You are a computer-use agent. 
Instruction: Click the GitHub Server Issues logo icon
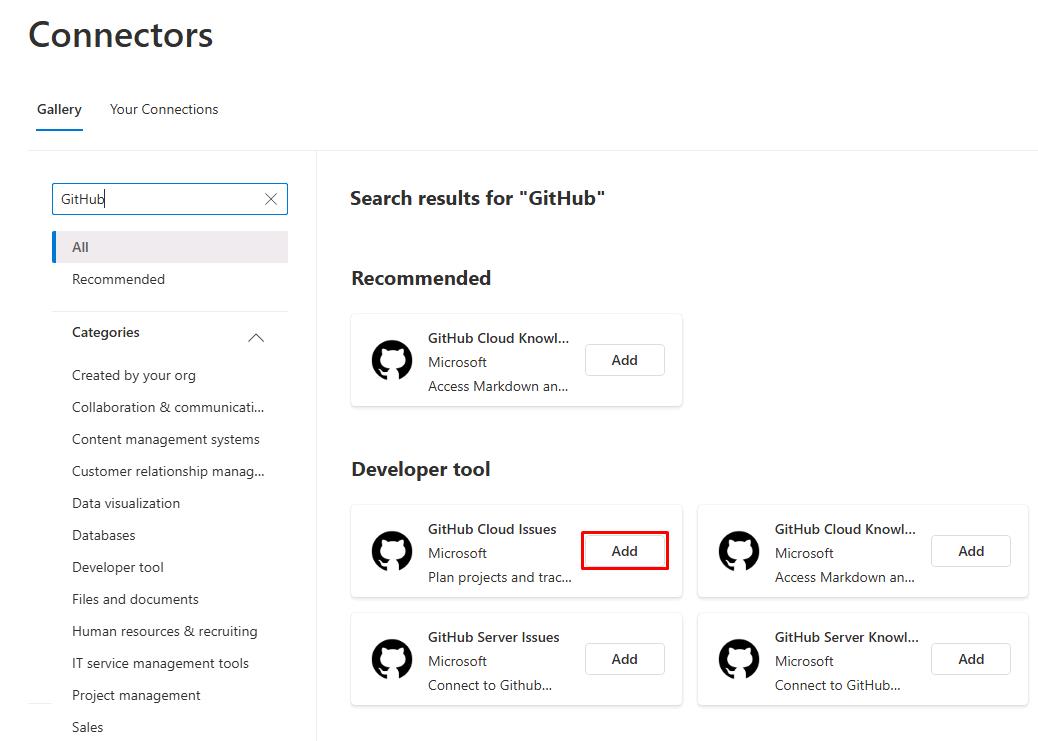point(392,659)
